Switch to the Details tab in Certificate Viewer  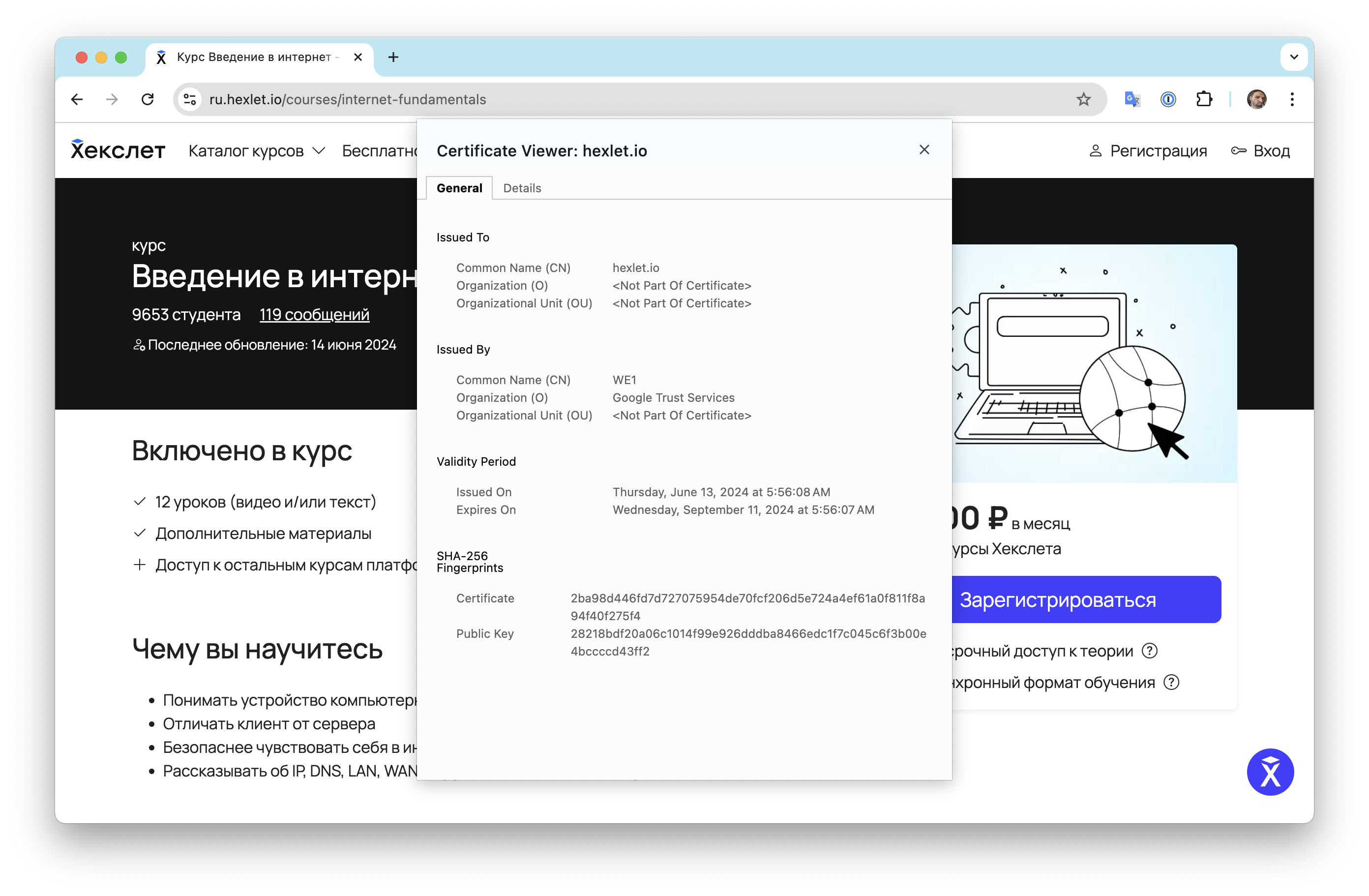pos(522,187)
